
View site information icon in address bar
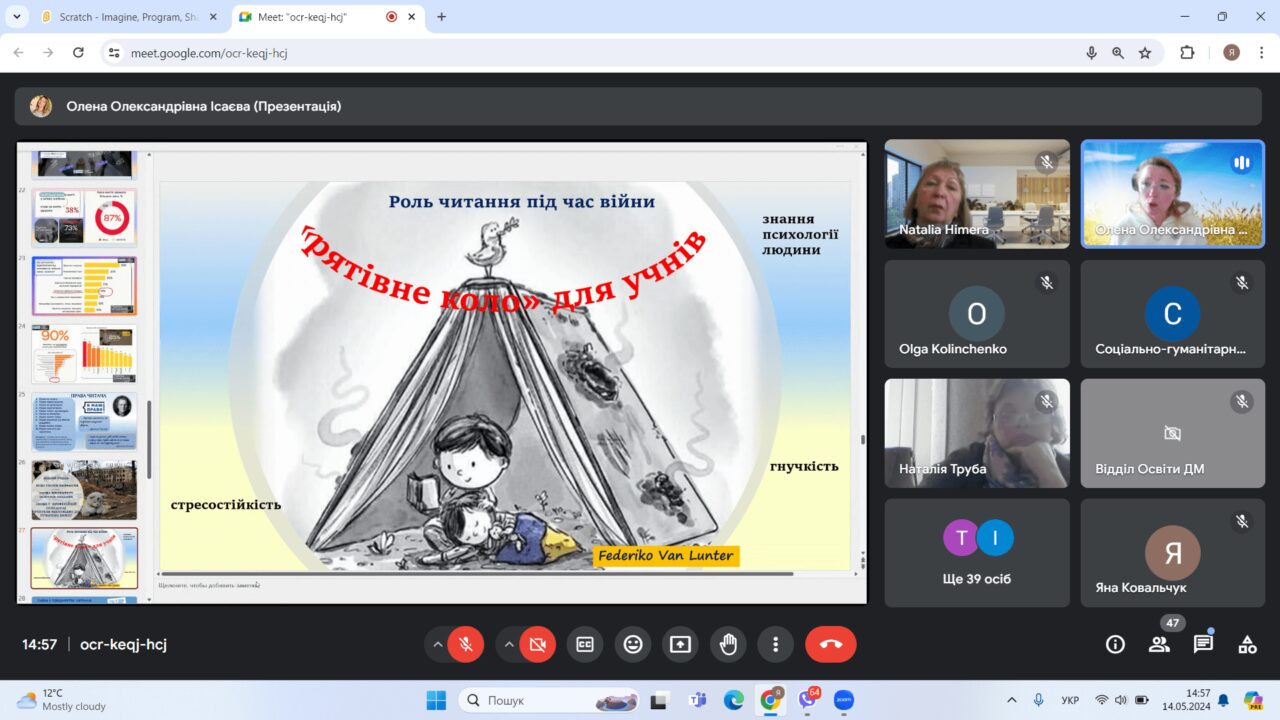(x=114, y=53)
